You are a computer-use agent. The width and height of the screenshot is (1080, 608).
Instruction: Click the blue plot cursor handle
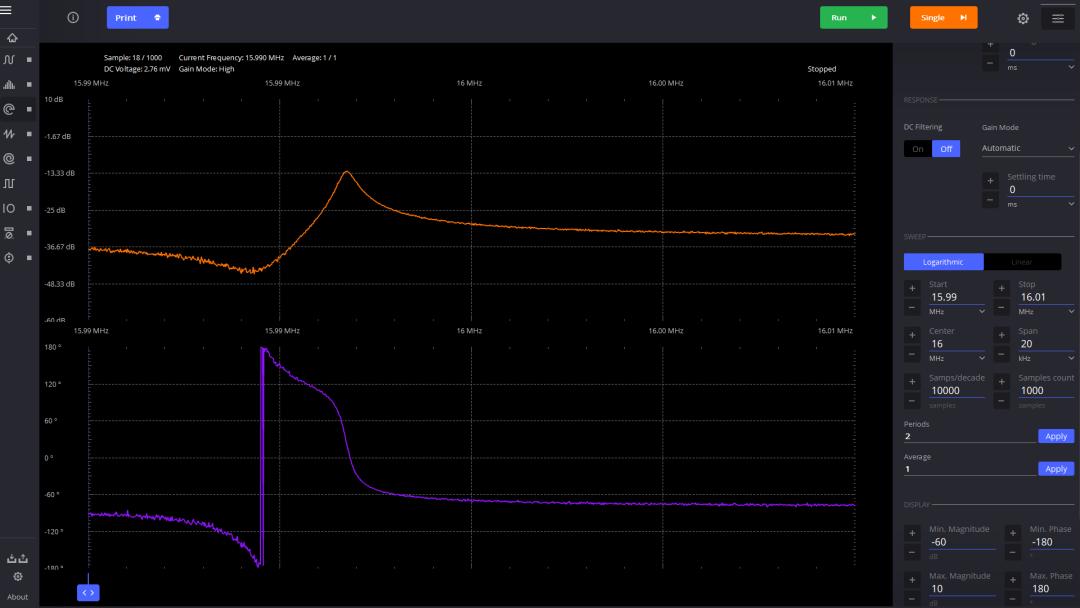click(x=88, y=593)
